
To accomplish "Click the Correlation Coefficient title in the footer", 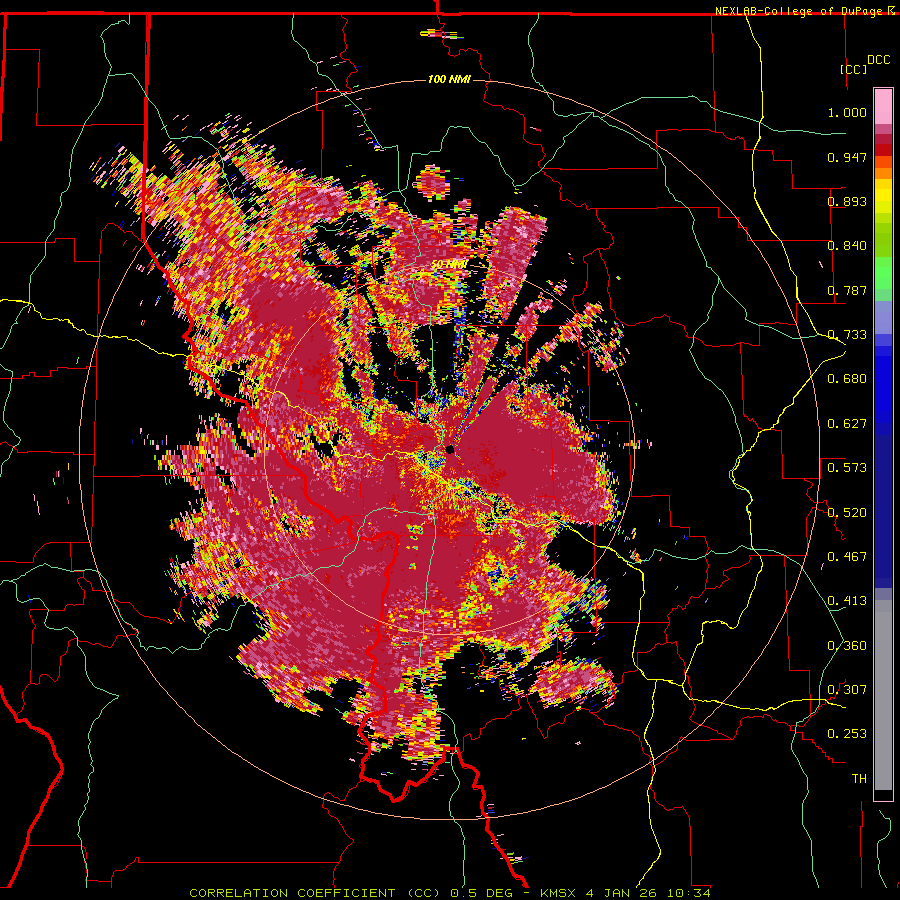I will 315,893.
